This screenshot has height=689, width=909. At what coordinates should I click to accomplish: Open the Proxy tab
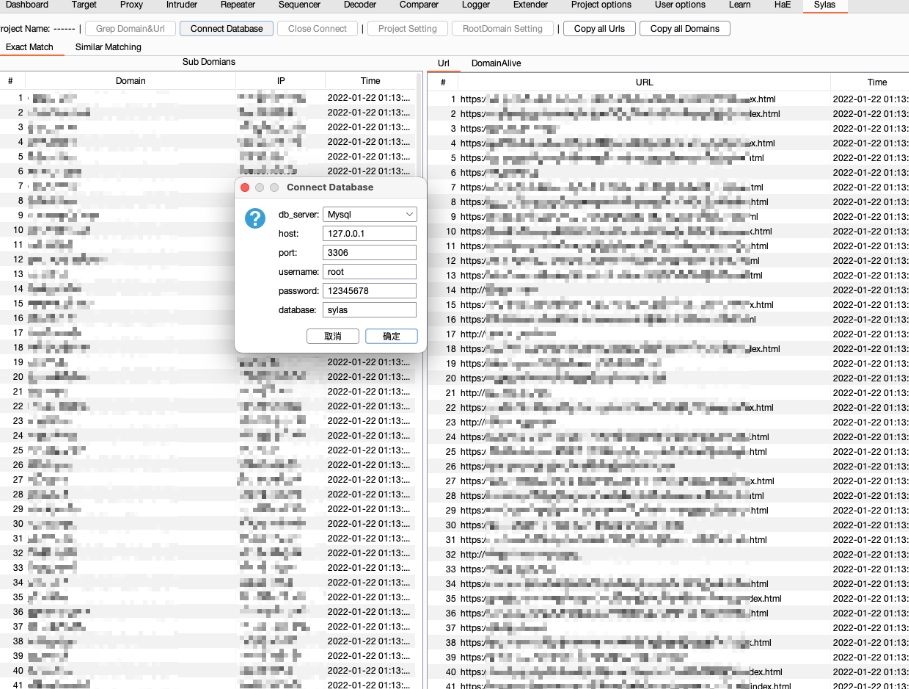tap(131, 5)
